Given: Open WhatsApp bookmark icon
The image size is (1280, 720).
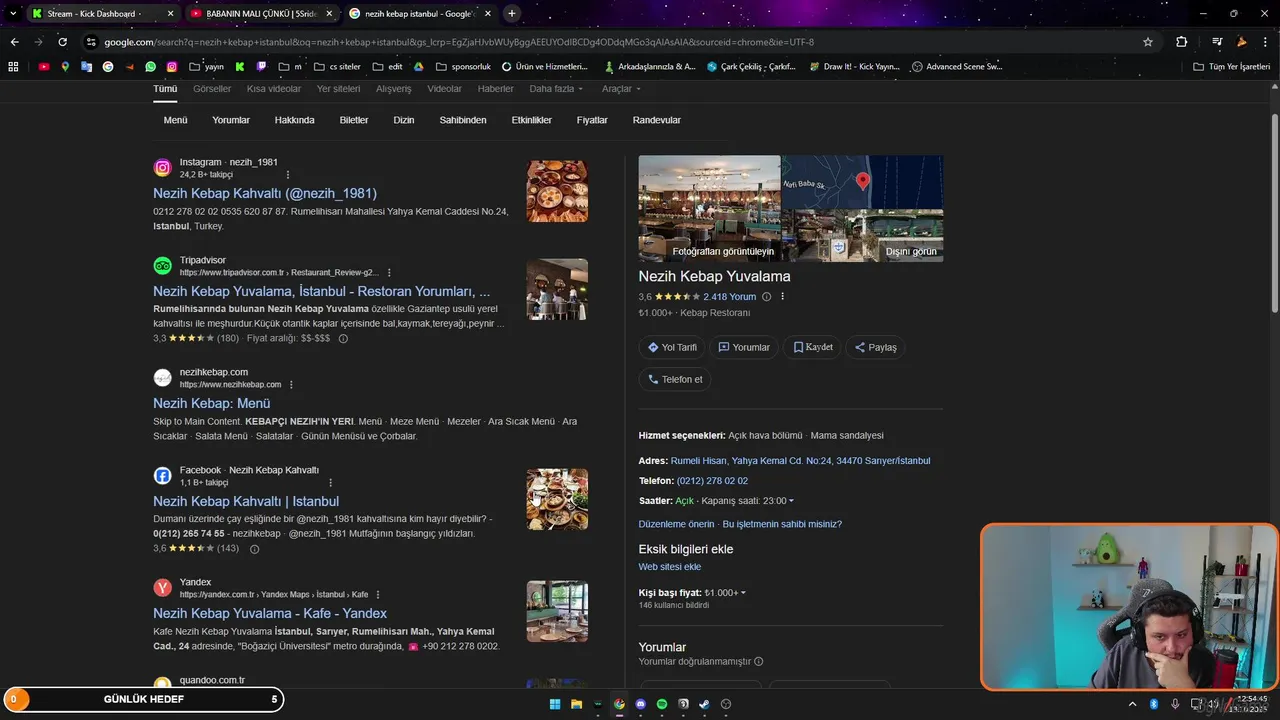Looking at the screenshot, I should pyautogui.click(x=150, y=67).
